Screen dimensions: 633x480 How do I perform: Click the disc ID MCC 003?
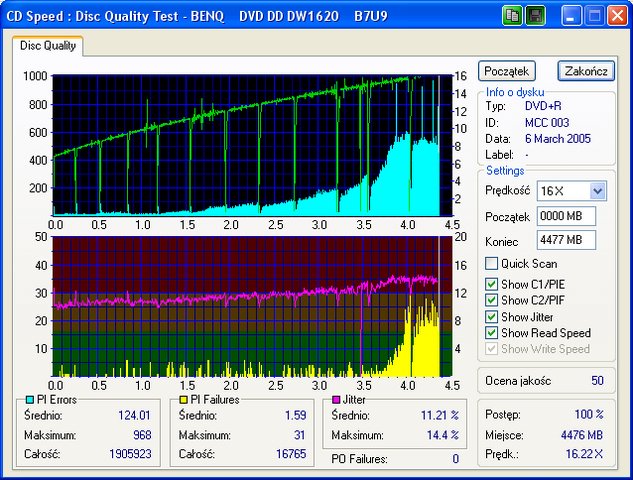[547, 122]
